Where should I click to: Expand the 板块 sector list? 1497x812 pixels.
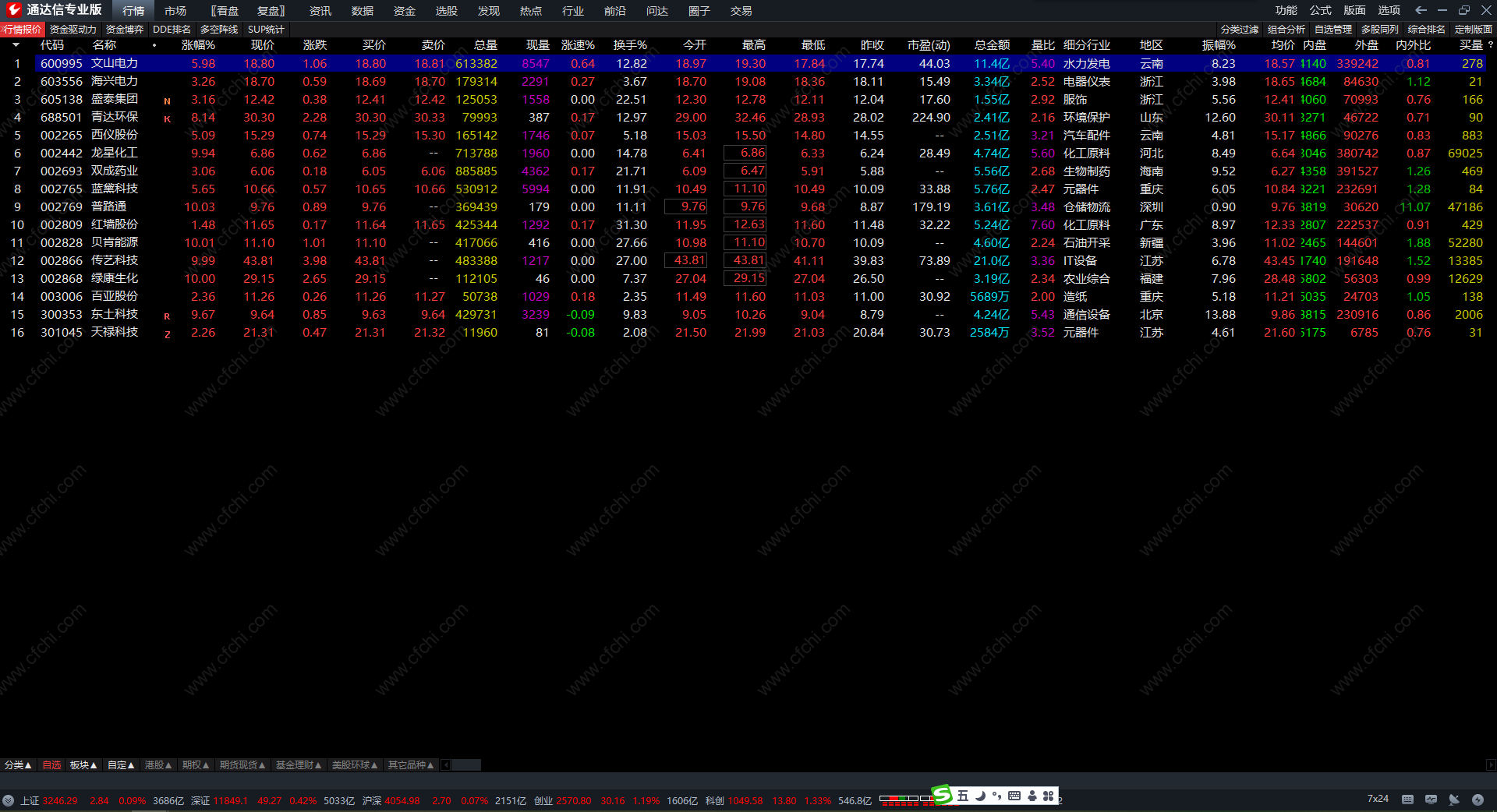(83, 765)
